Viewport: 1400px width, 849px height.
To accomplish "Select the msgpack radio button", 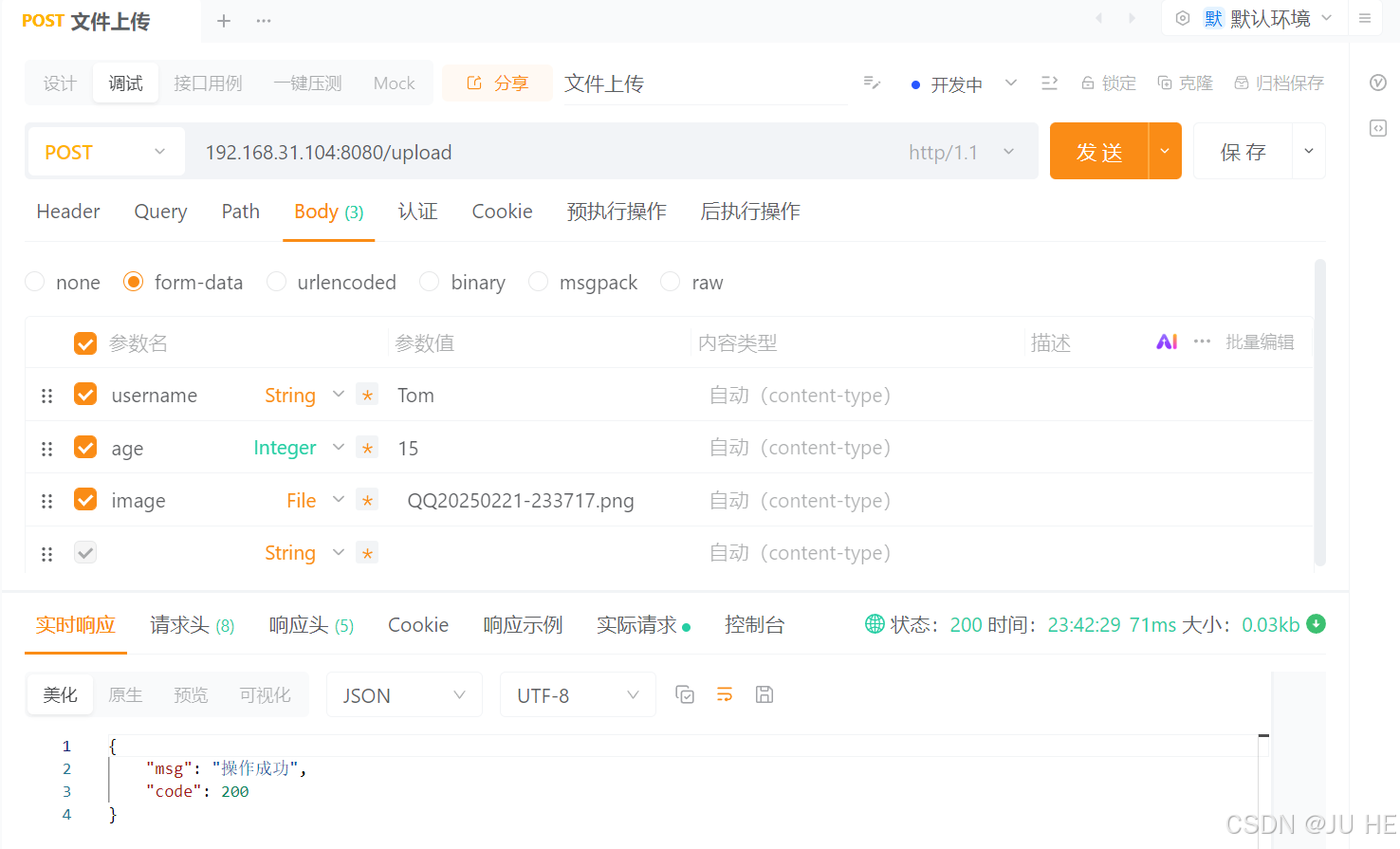I will 538,282.
